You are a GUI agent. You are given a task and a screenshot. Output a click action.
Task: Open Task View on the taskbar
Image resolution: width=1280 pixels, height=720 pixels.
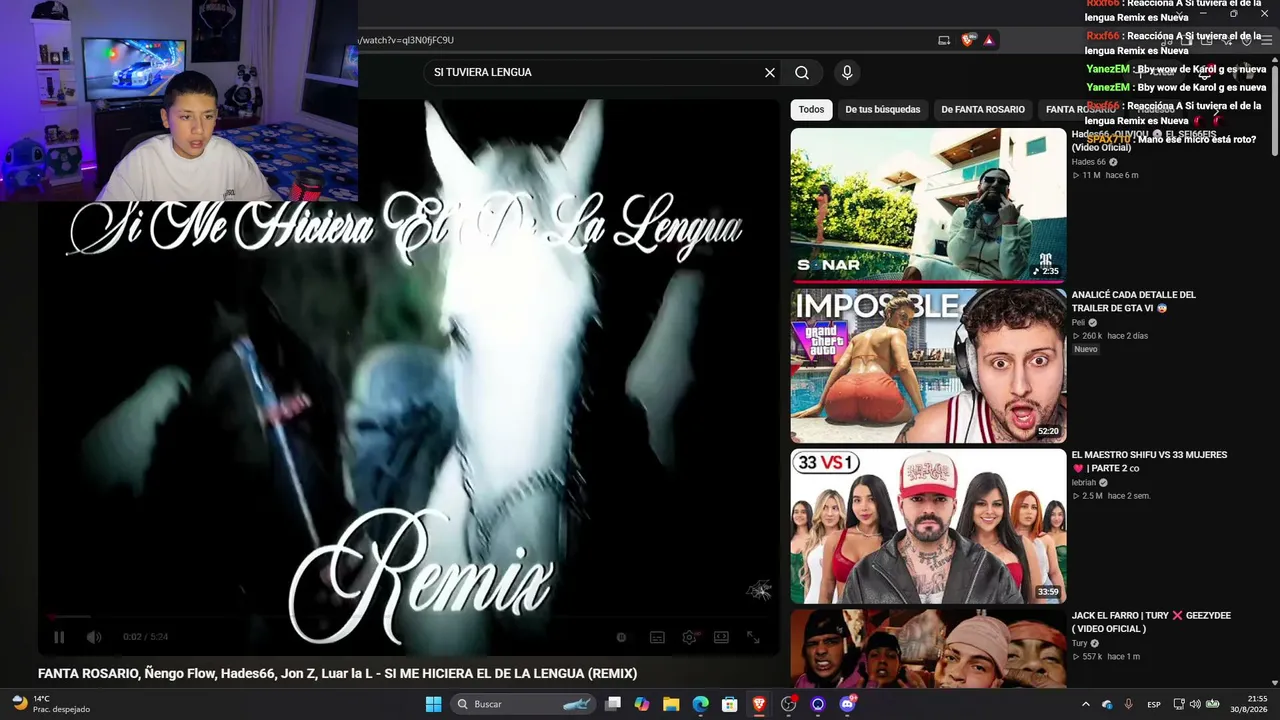tap(613, 704)
